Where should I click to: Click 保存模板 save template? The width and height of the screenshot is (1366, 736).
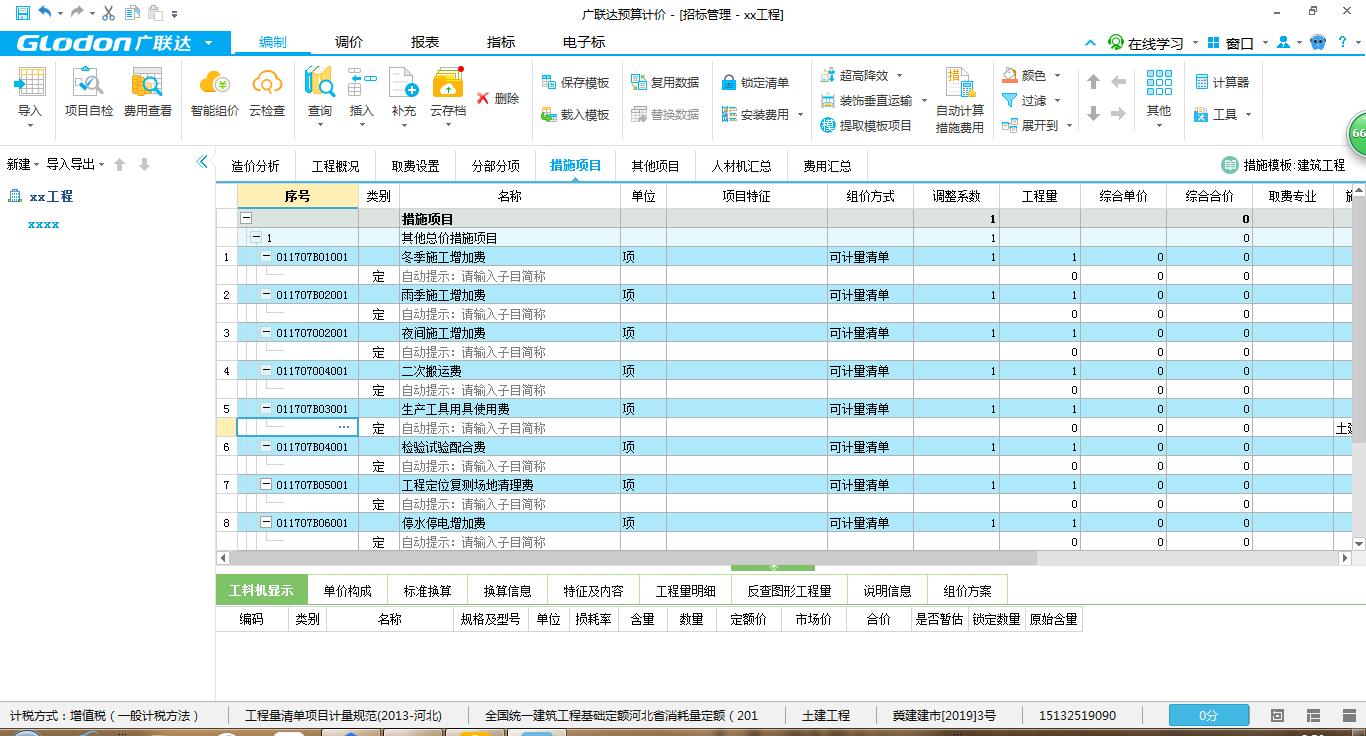coord(575,82)
